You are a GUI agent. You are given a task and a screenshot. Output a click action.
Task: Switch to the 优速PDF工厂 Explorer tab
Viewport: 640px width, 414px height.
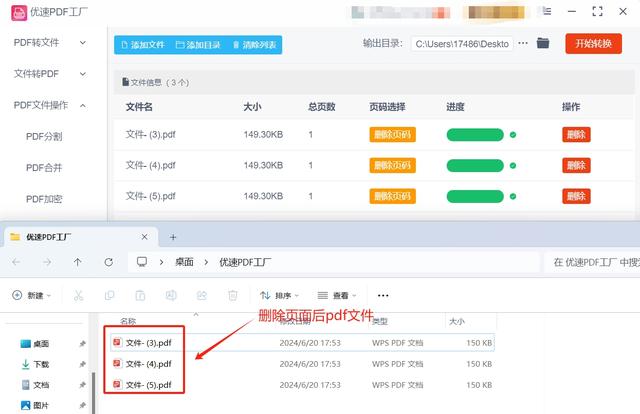(x=80, y=237)
